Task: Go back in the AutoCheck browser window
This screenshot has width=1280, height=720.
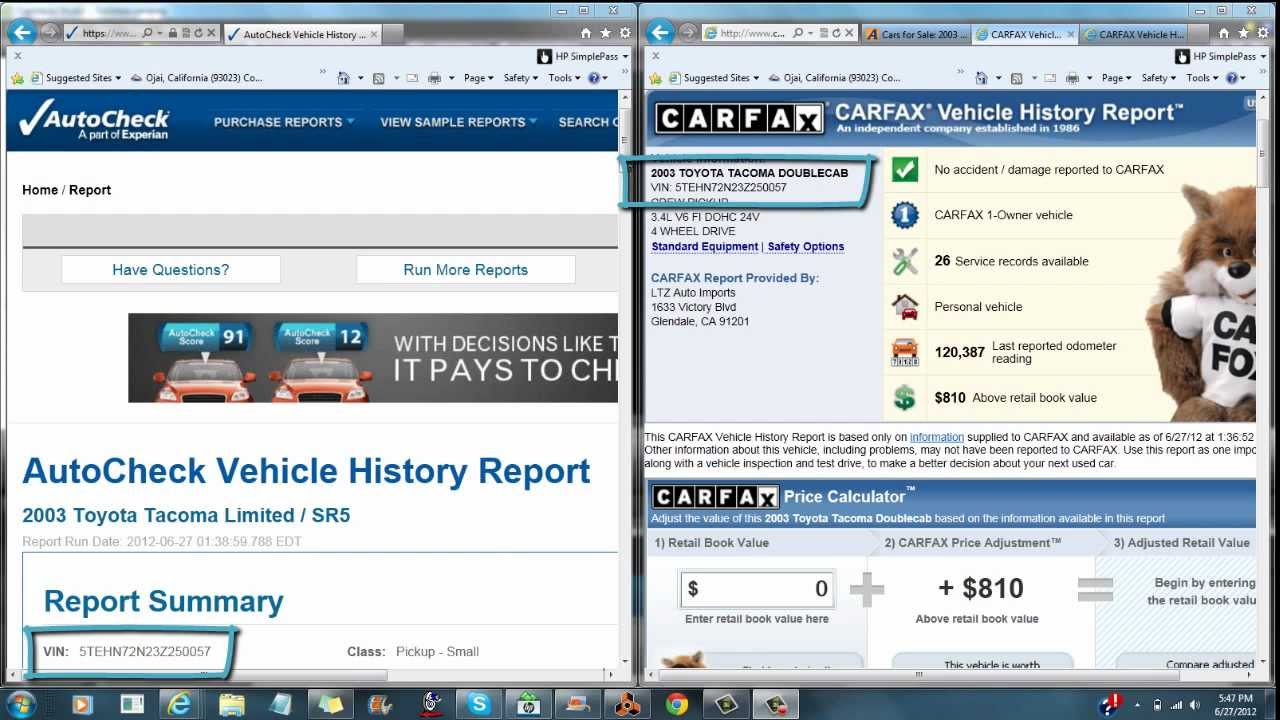Action: tap(21, 32)
